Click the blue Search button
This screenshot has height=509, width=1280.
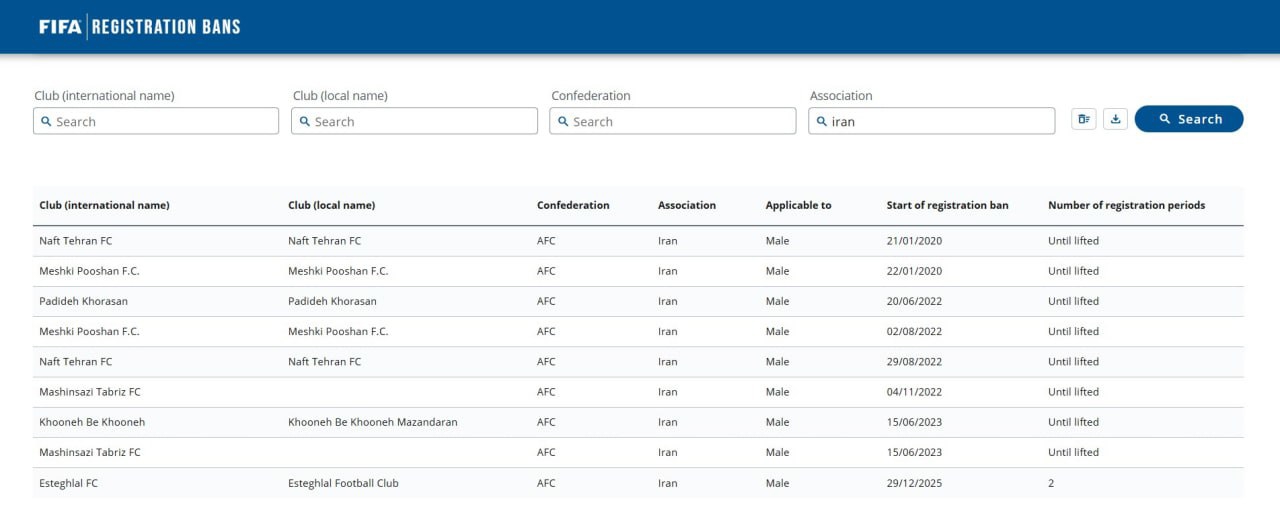(x=1189, y=119)
